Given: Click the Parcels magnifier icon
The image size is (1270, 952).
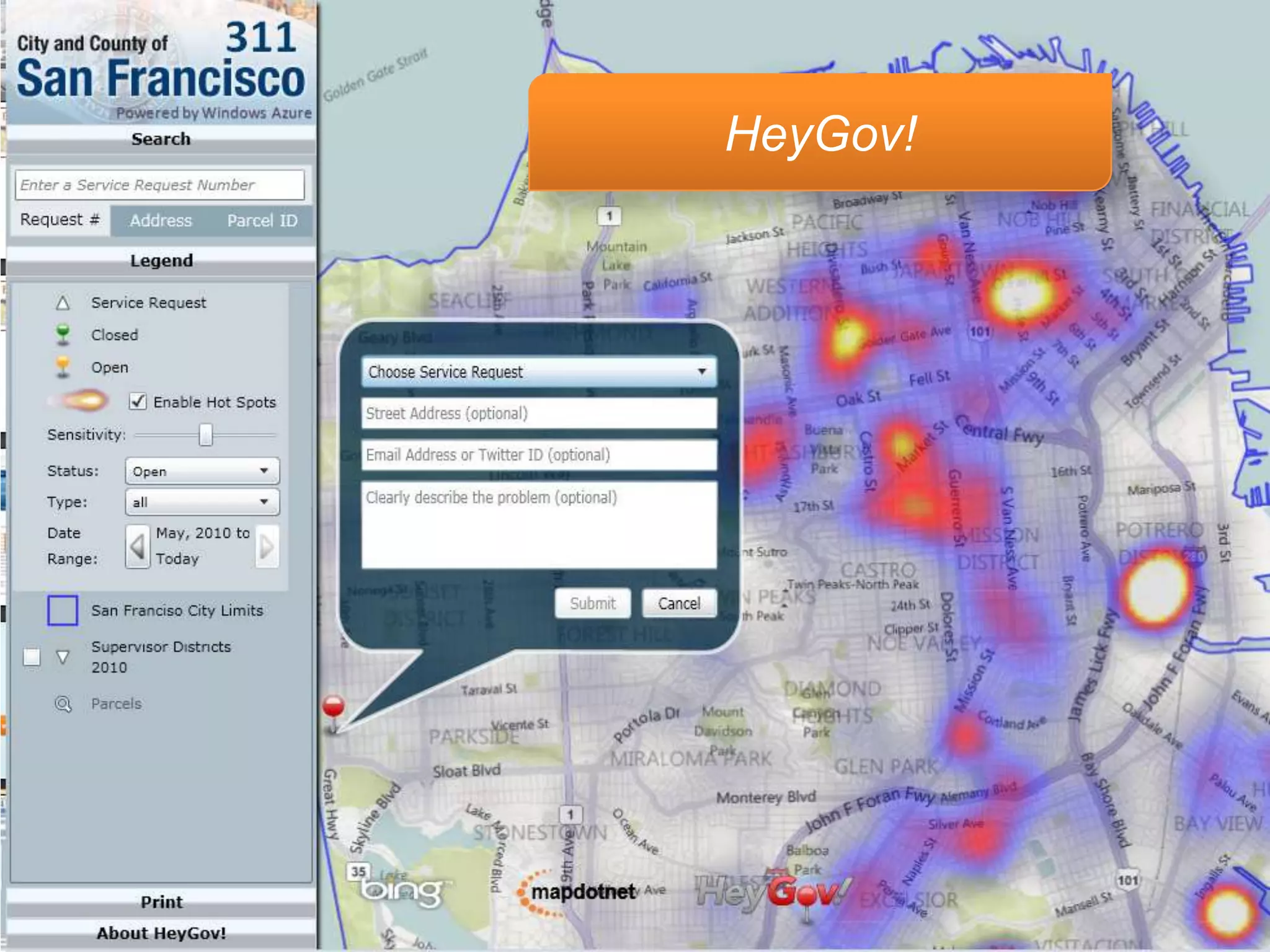Looking at the screenshot, I should point(63,704).
